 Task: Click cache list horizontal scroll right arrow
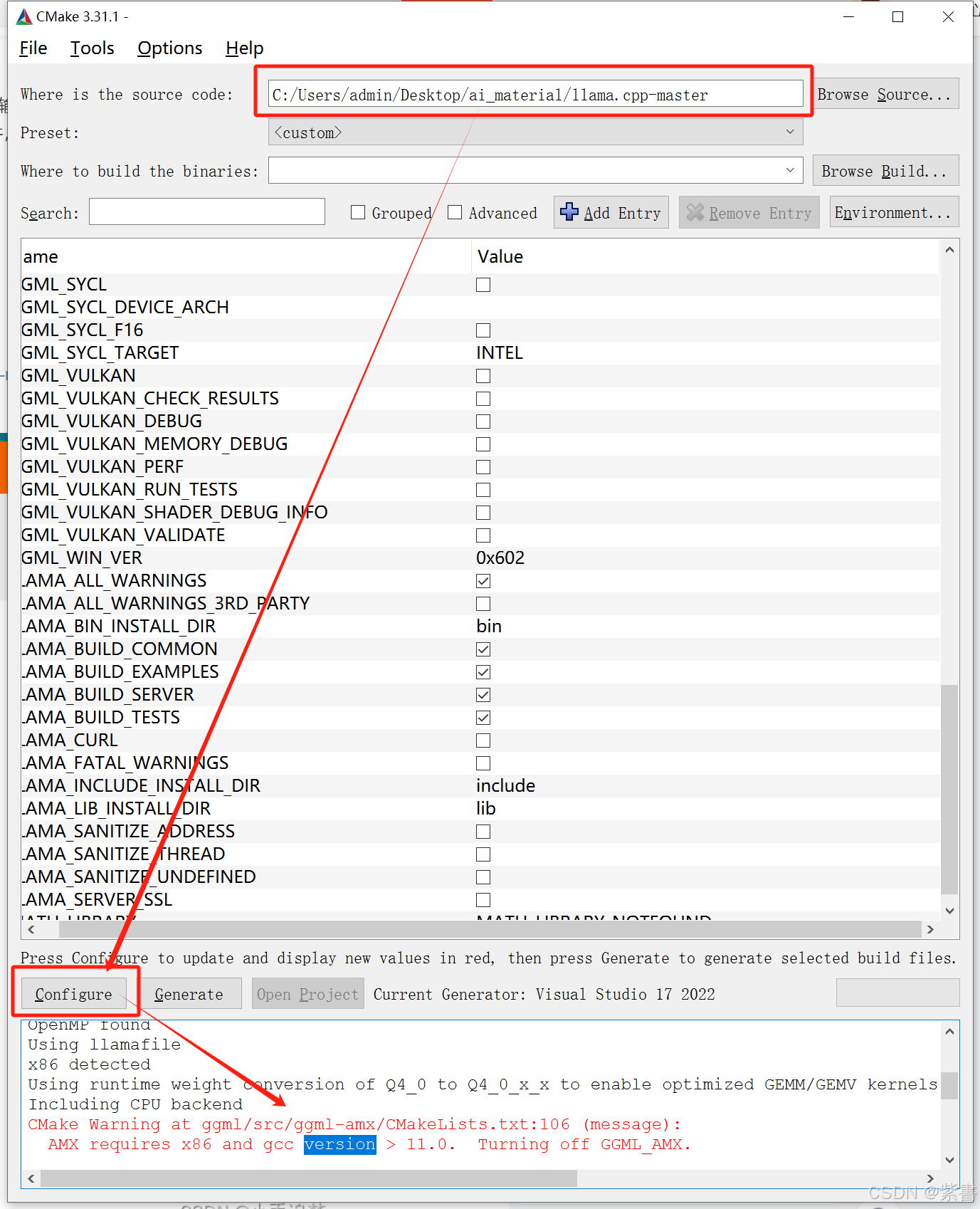[x=930, y=929]
